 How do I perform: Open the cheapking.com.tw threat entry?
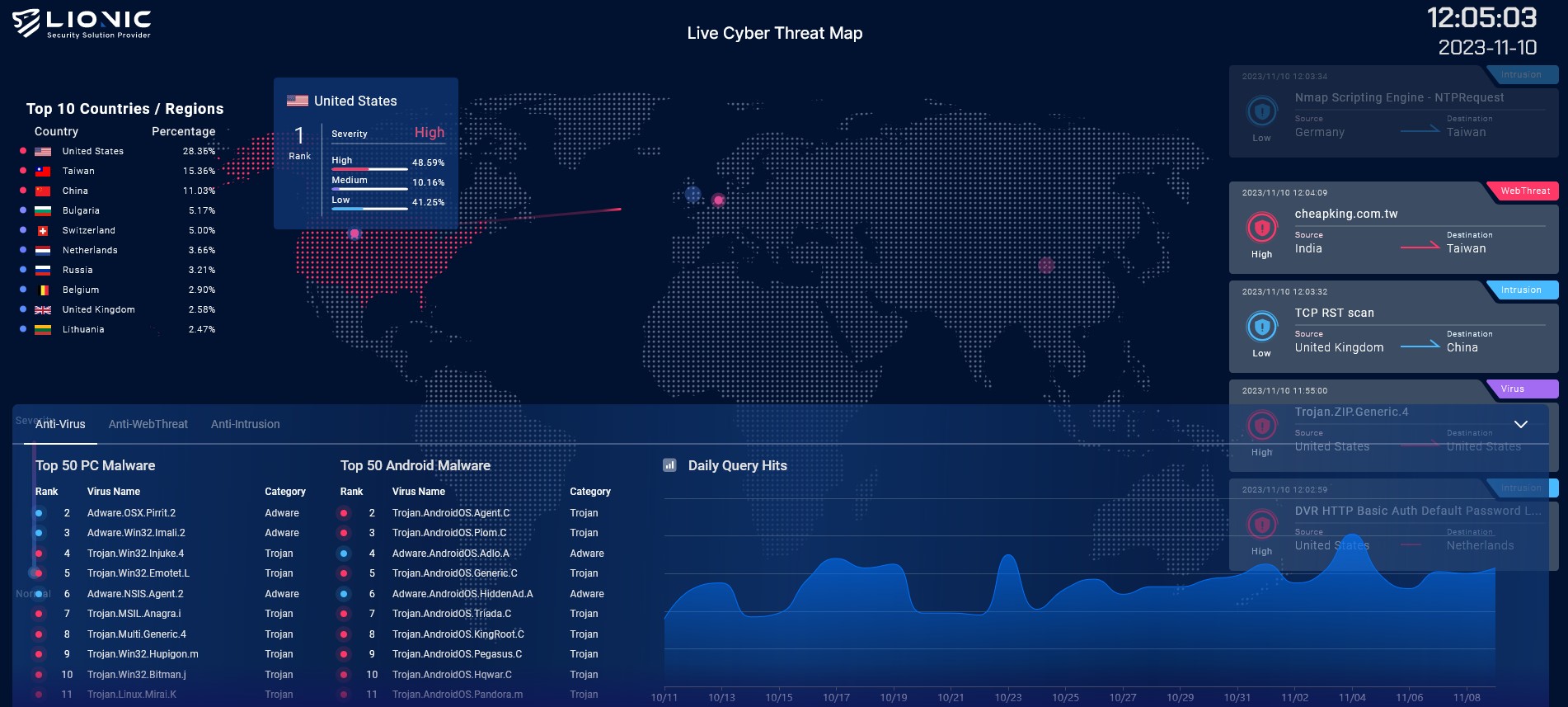pyautogui.click(x=1345, y=214)
